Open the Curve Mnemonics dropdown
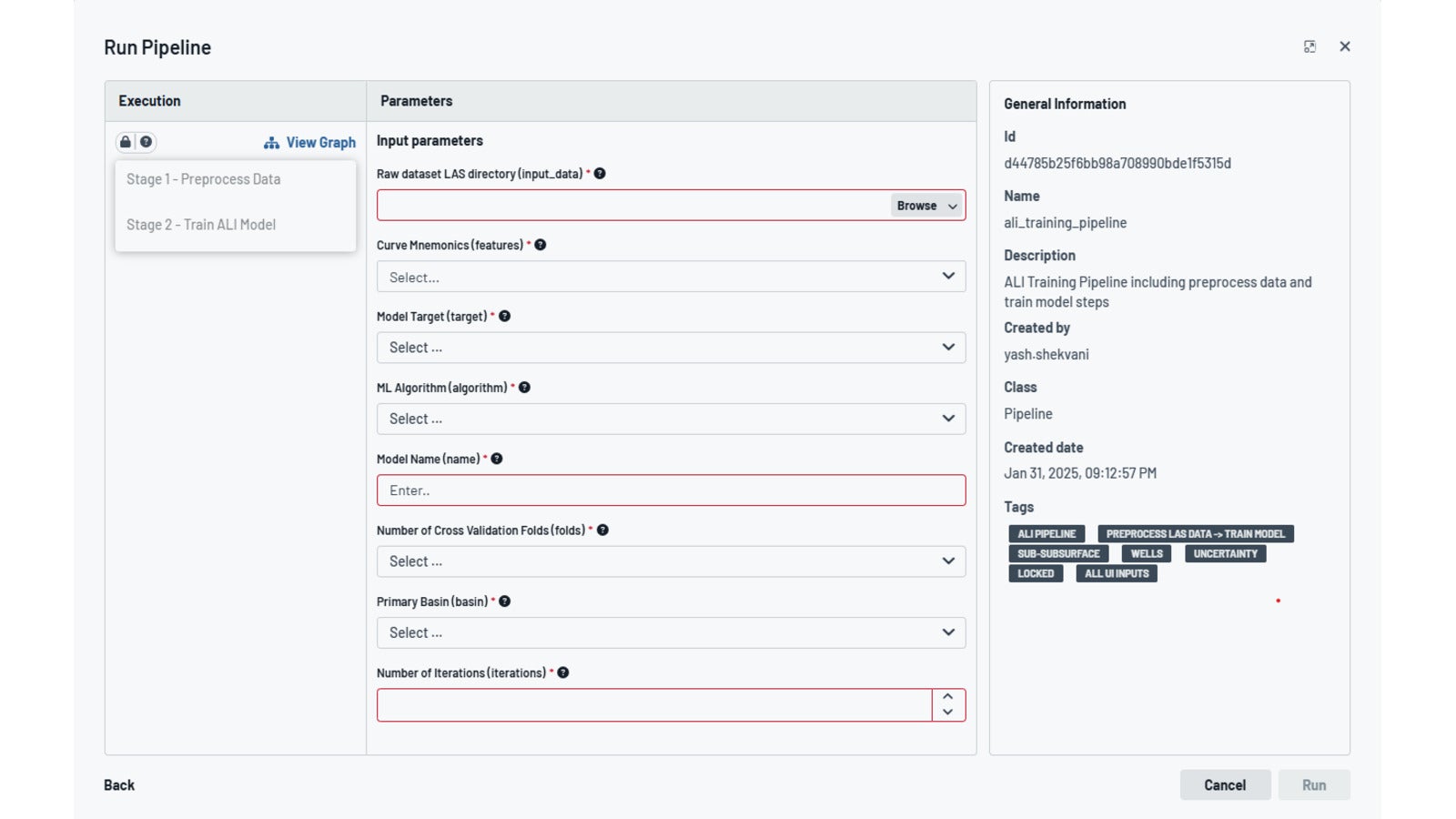The image size is (1456, 819). [671, 277]
